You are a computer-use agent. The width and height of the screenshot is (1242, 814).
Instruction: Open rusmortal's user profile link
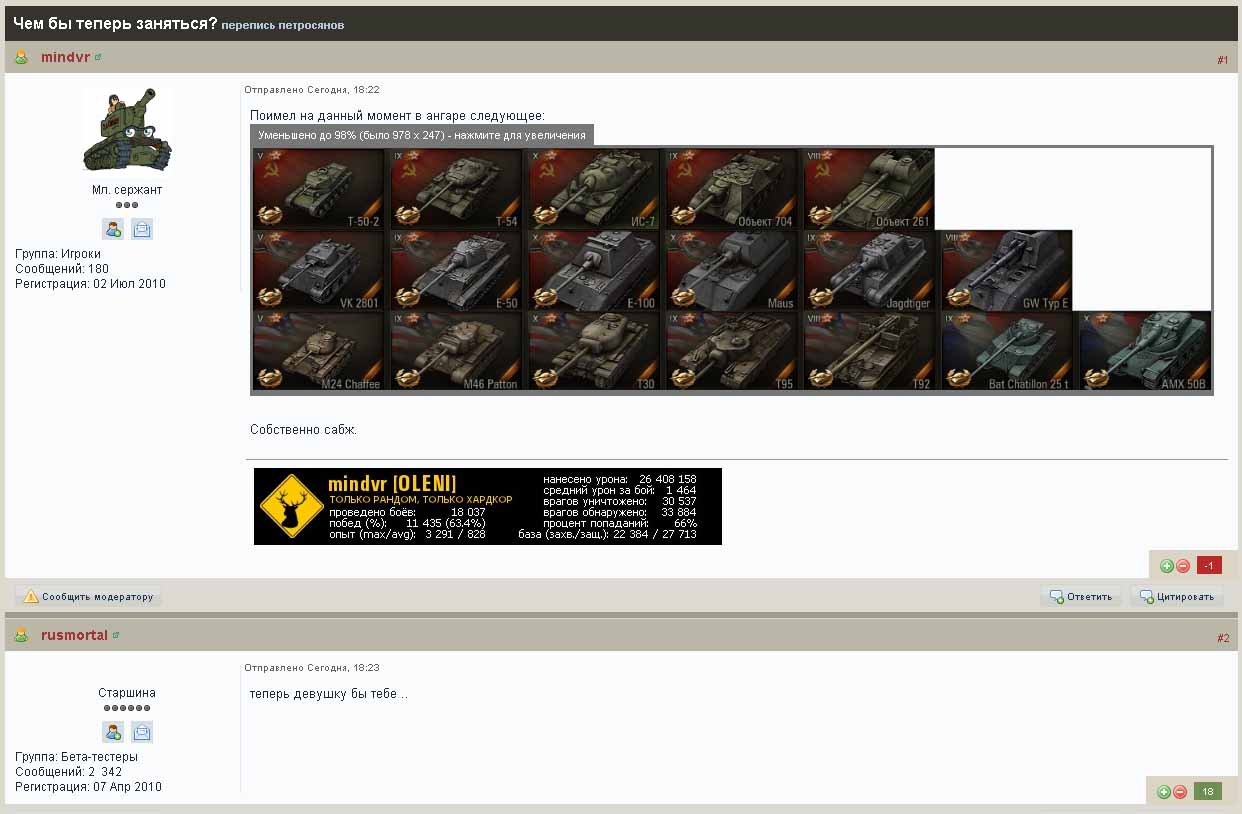tap(74, 635)
